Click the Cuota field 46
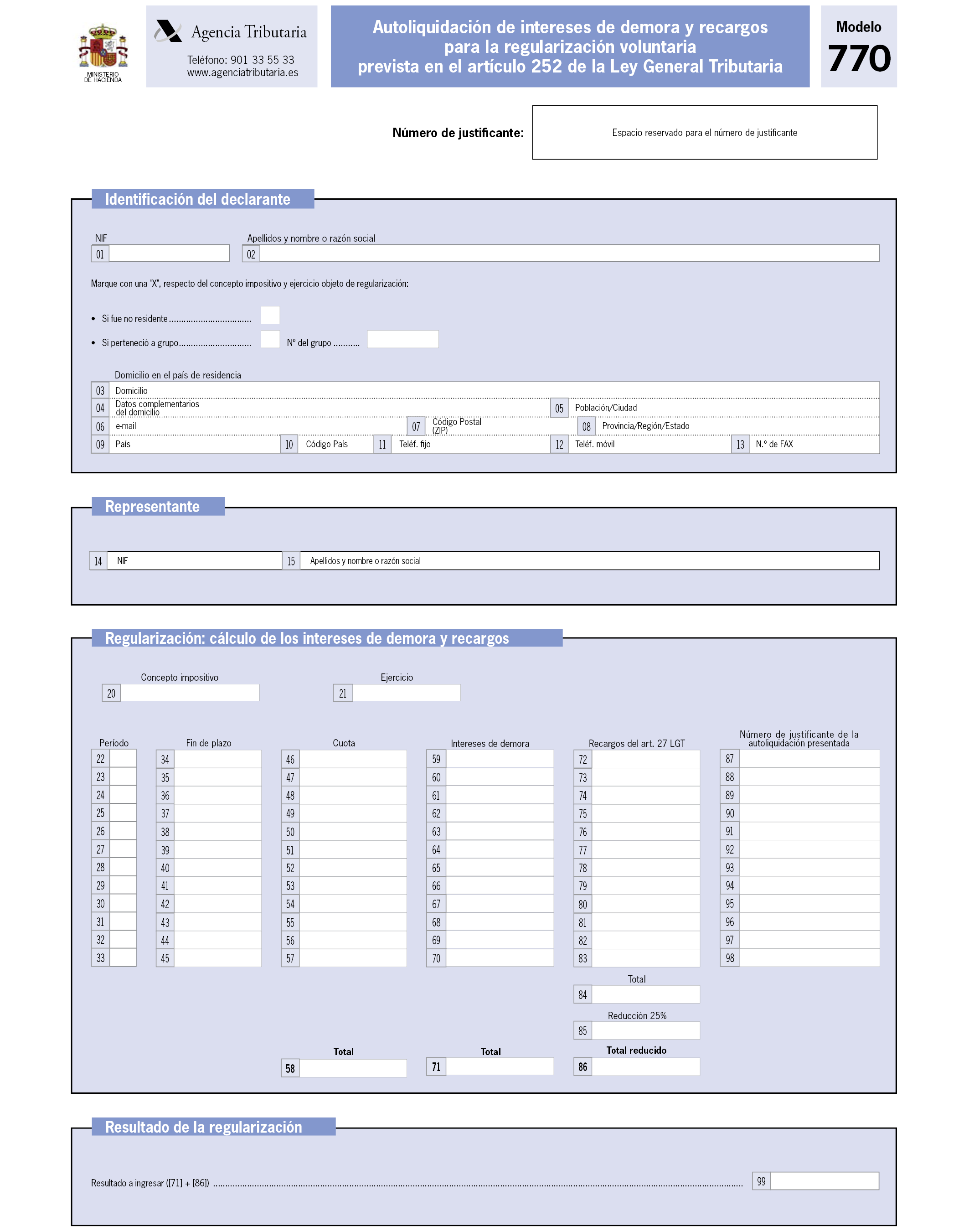This screenshot has width=969, height=1232. tap(353, 759)
